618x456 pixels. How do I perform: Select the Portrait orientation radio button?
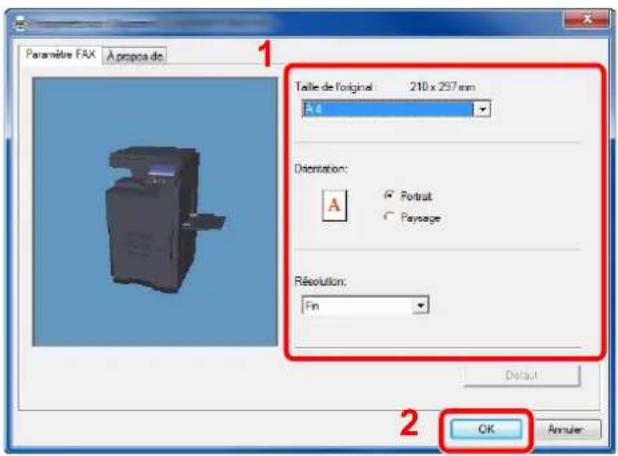389,195
